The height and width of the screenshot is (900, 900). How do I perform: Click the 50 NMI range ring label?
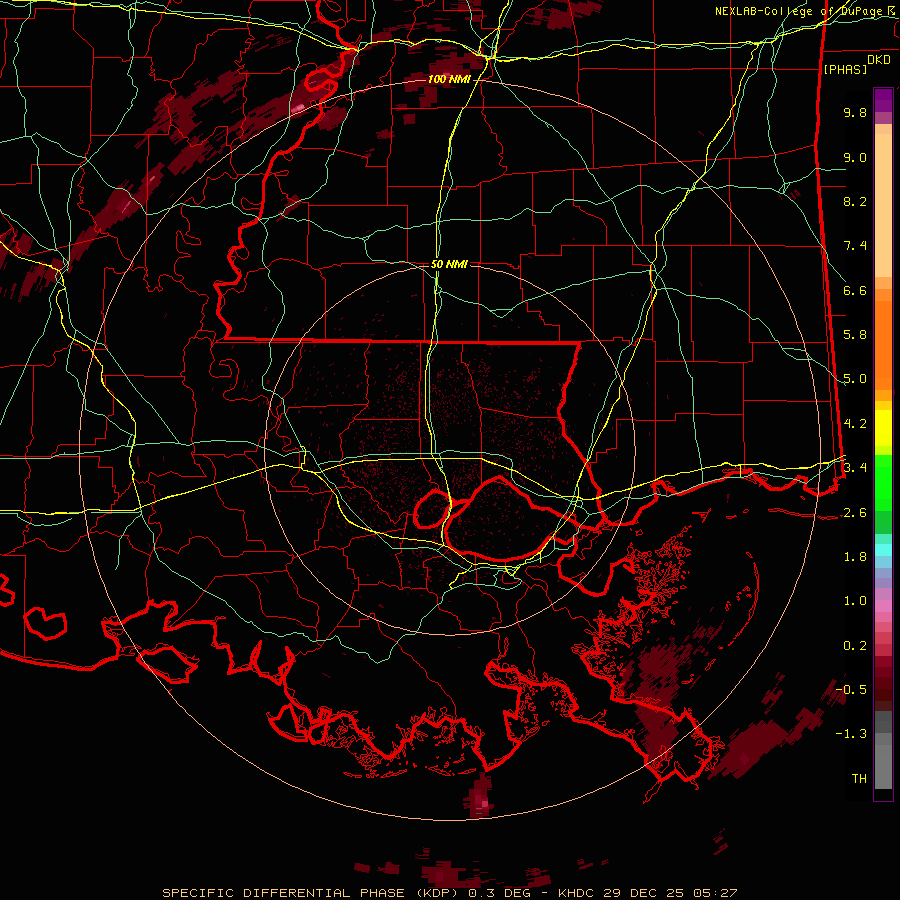pyautogui.click(x=449, y=264)
